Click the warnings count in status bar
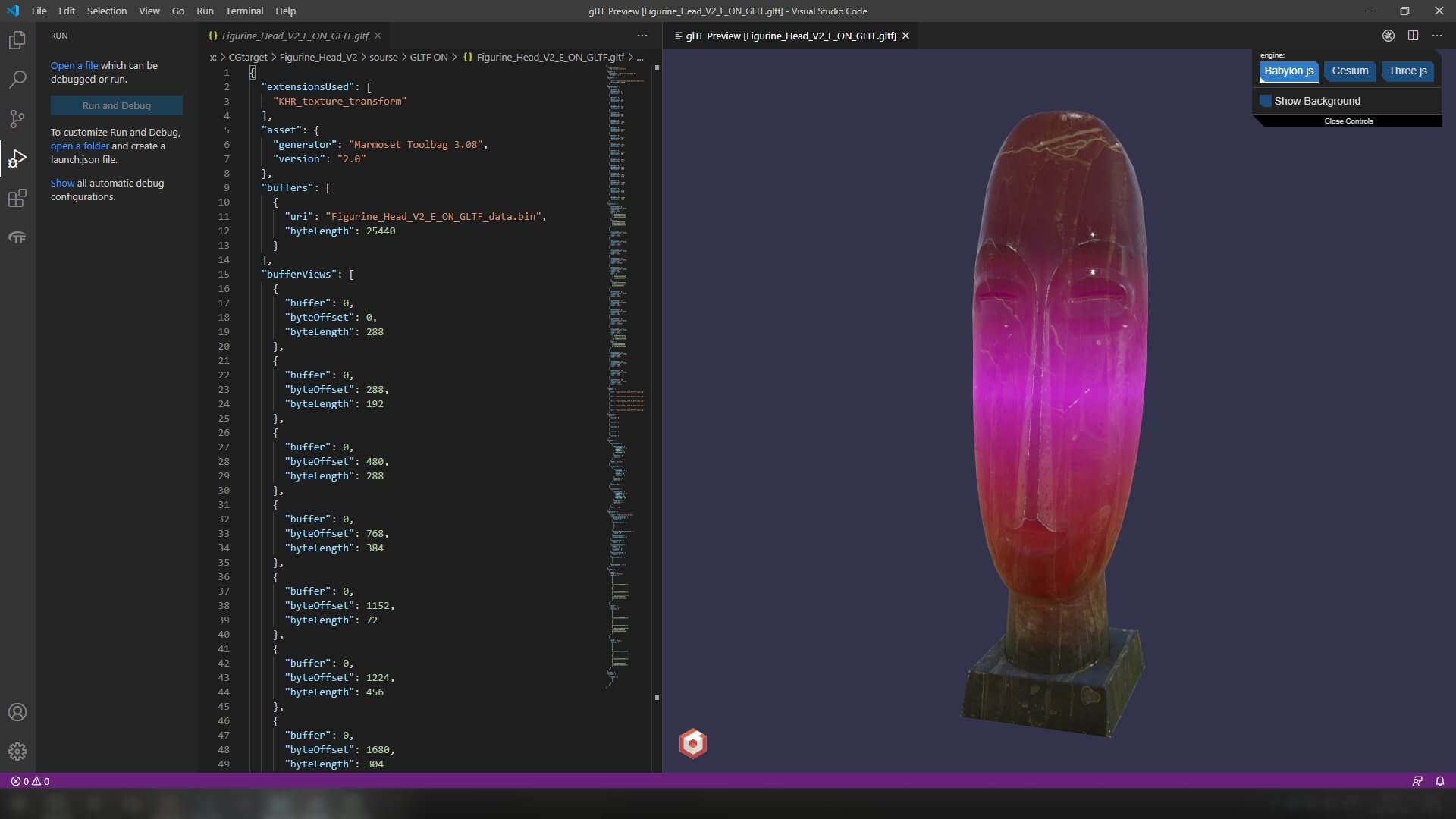 [41, 781]
